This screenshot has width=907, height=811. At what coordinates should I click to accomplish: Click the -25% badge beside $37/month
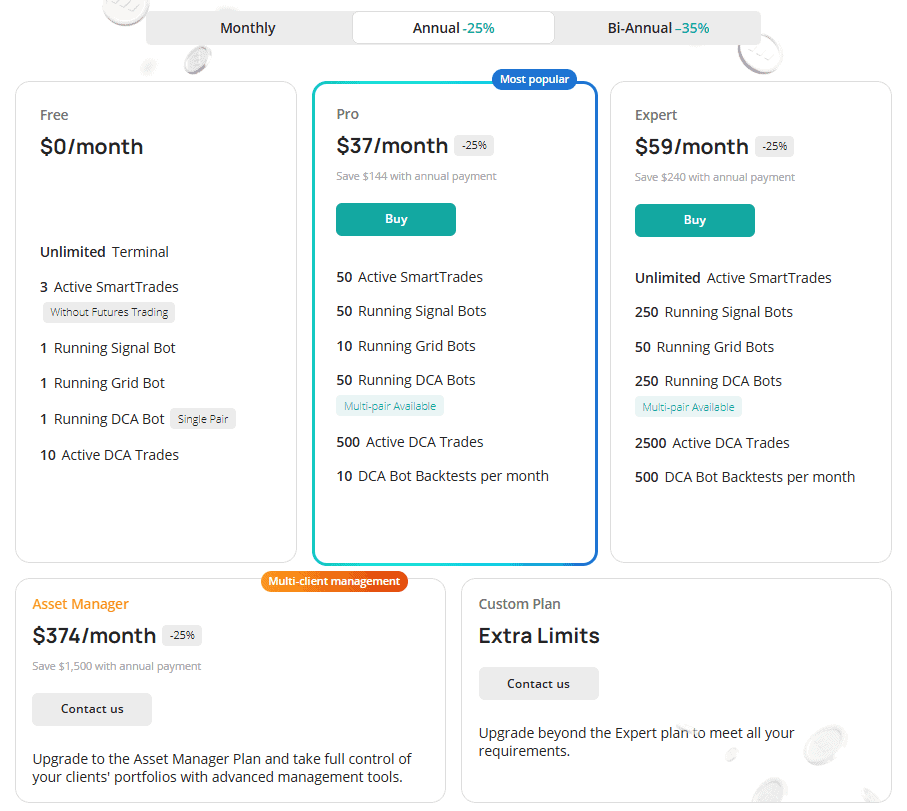[x=474, y=146]
